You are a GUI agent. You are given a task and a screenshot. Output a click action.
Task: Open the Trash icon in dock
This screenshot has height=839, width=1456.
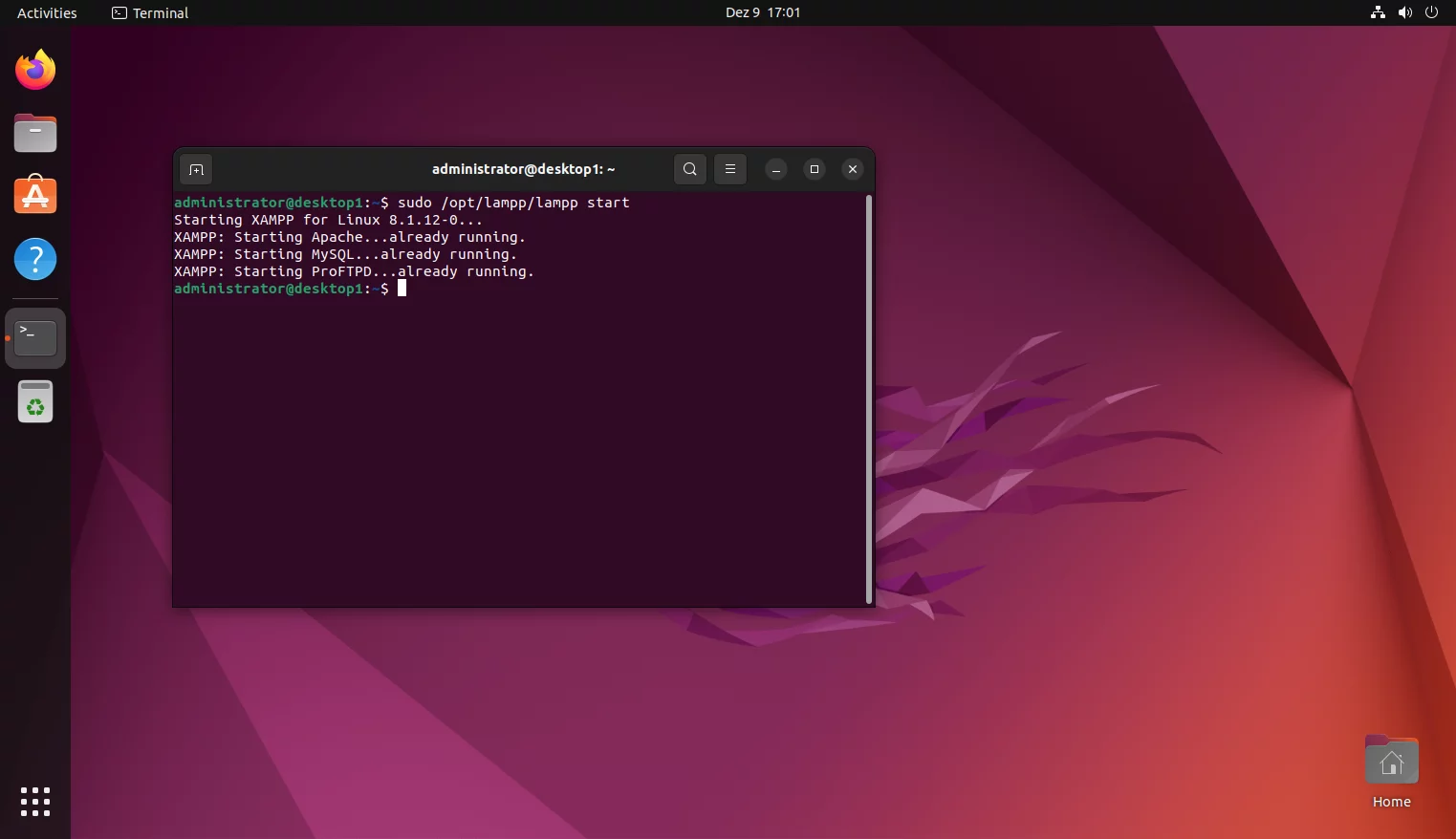[x=35, y=401]
